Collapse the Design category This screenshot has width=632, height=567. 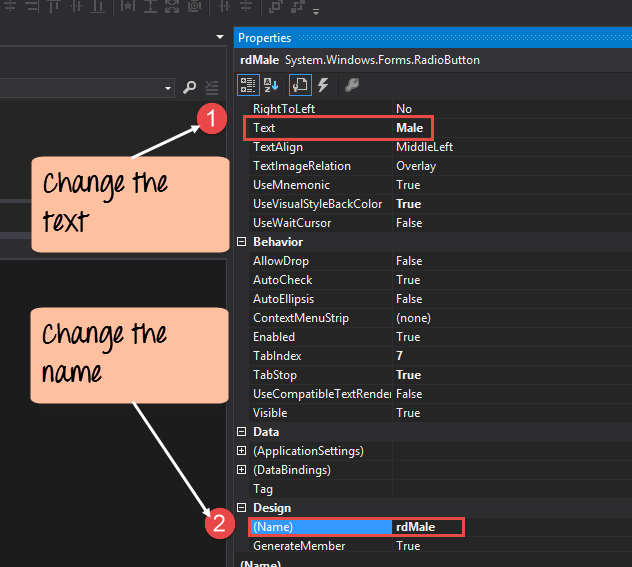(241, 508)
